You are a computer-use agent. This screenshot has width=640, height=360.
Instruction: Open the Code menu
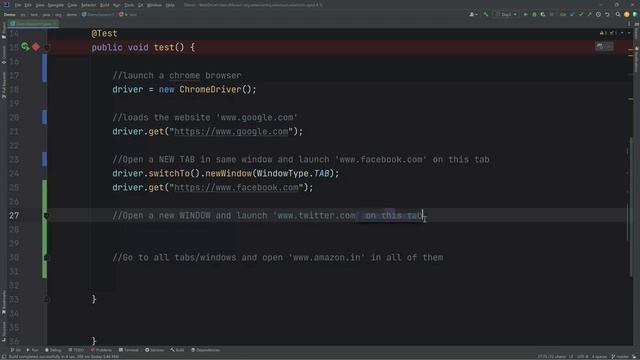click(72, 5)
